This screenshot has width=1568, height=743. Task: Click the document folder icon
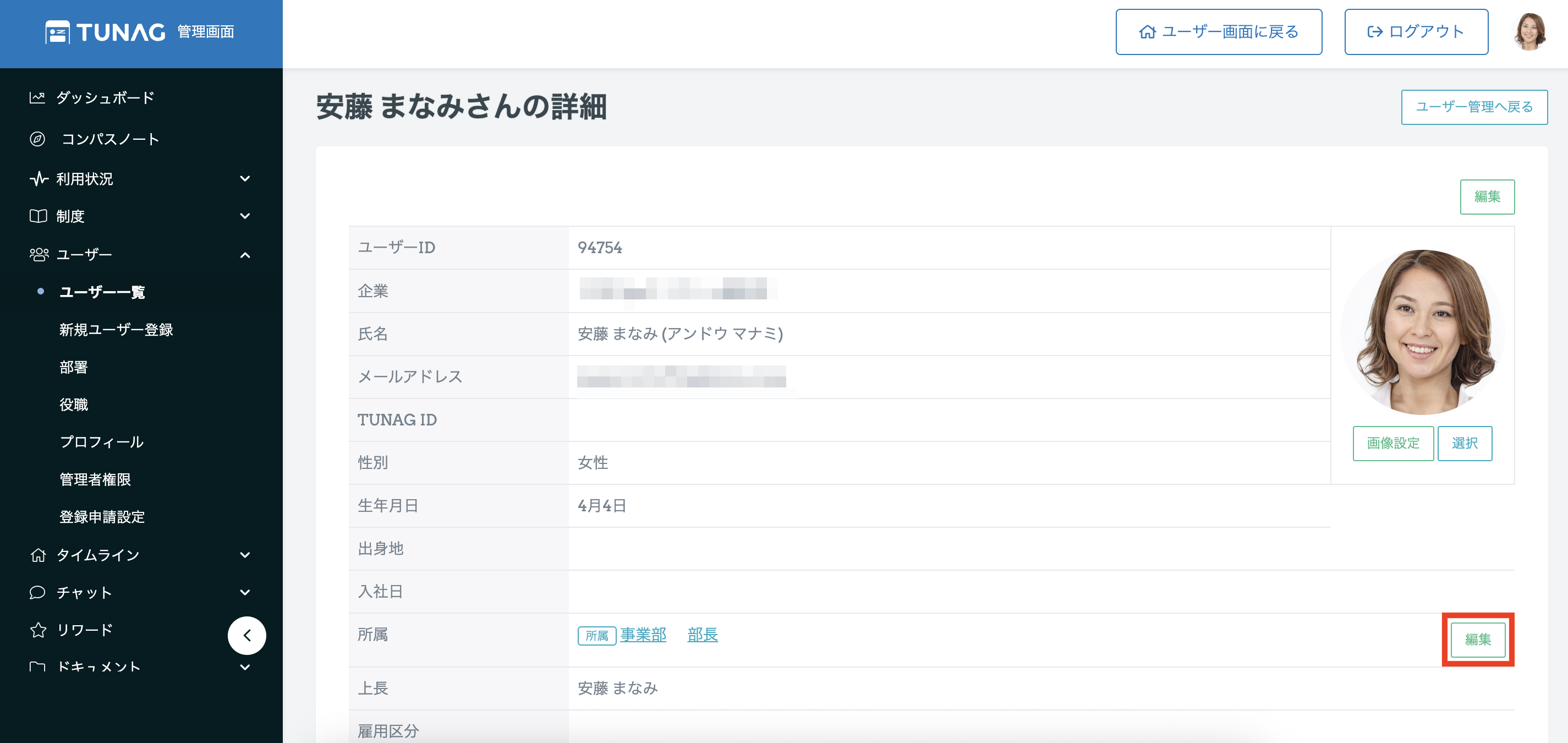[37, 667]
